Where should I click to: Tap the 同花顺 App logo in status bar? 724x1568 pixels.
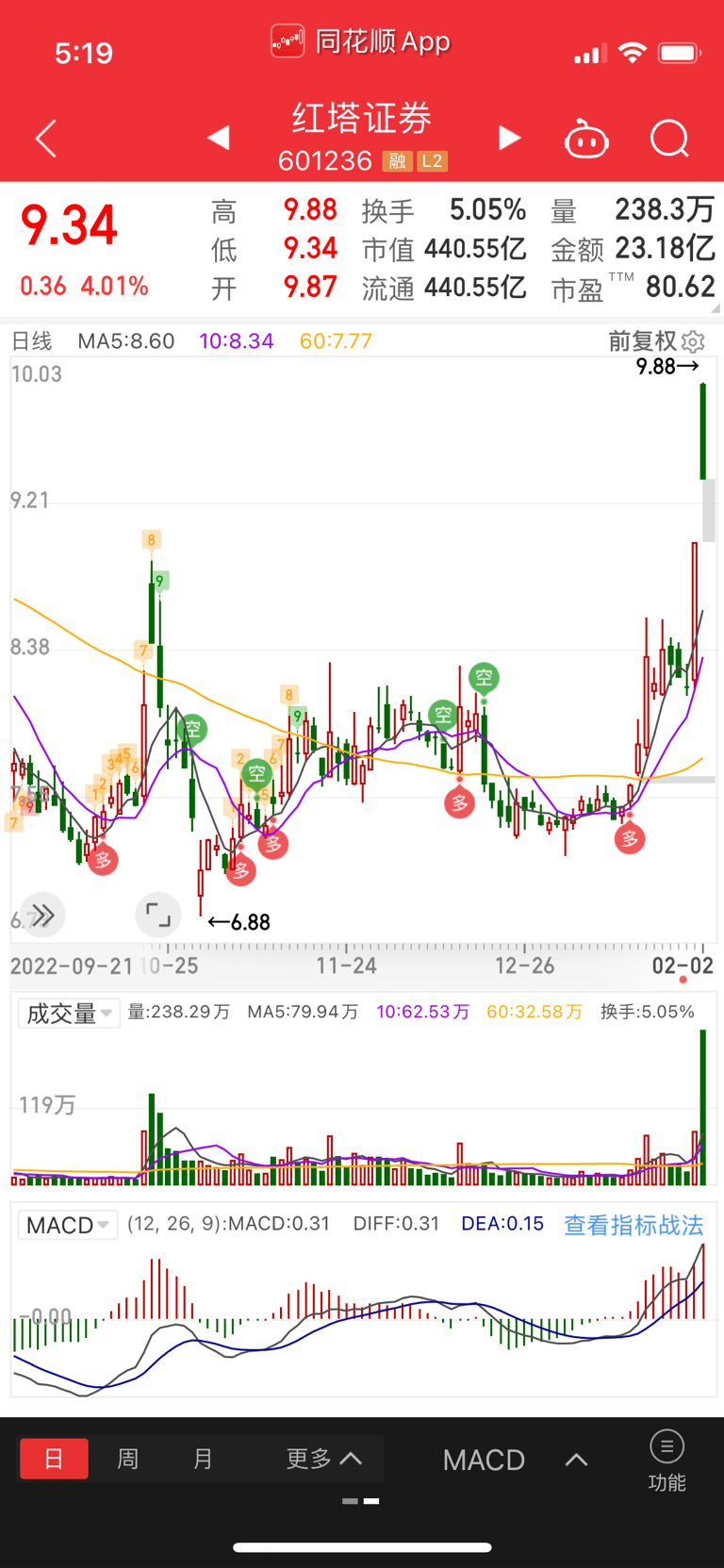pos(288,41)
